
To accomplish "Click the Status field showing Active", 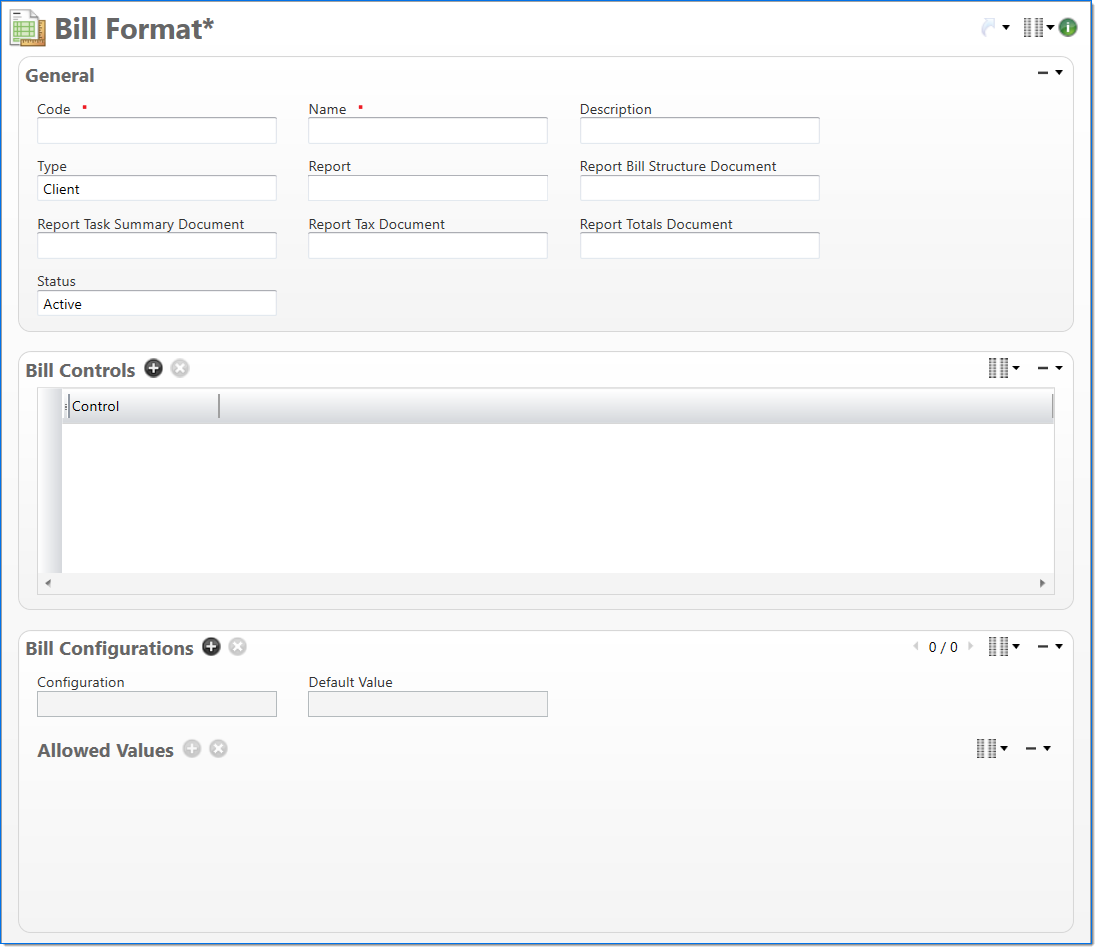I will (x=157, y=304).
